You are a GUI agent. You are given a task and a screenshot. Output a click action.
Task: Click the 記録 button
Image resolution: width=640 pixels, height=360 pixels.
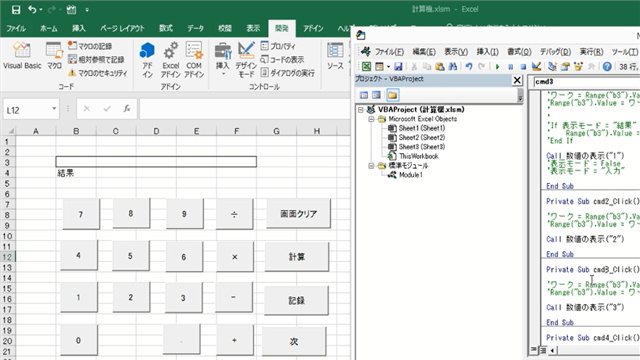(x=296, y=300)
